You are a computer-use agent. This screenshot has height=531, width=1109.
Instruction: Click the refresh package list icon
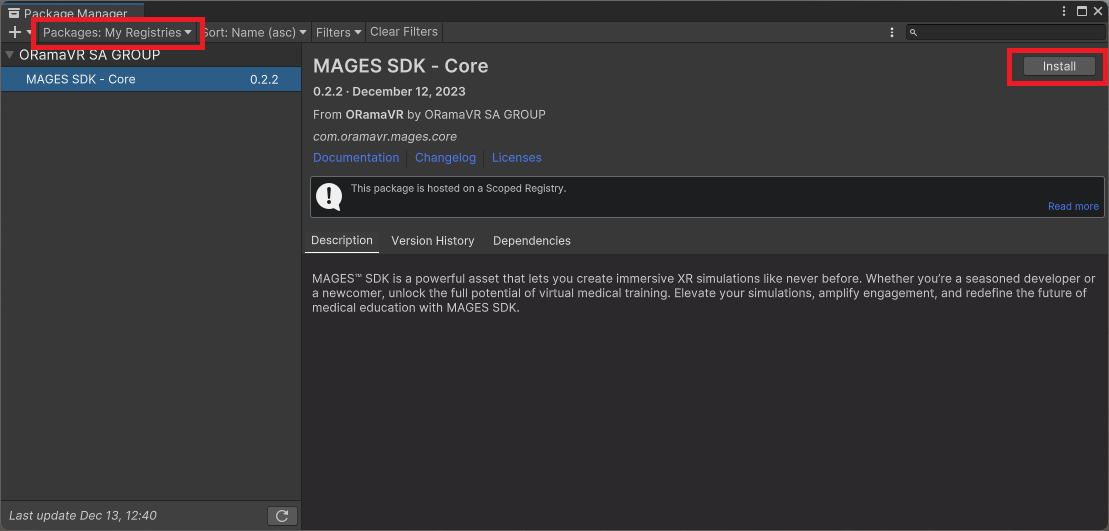[282, 516]
